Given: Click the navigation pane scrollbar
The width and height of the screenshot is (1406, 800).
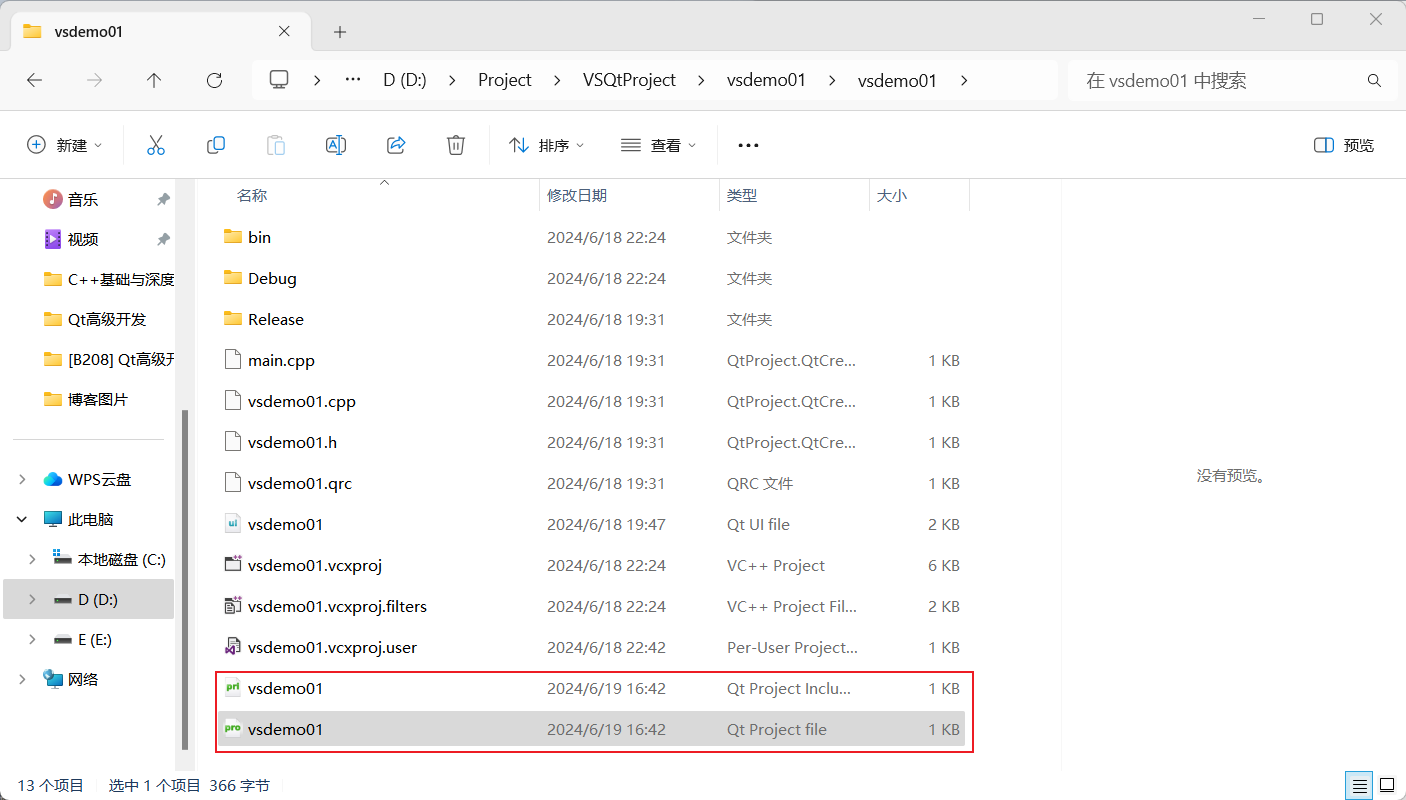Looking at the screenshot, I should pos(184,580).
